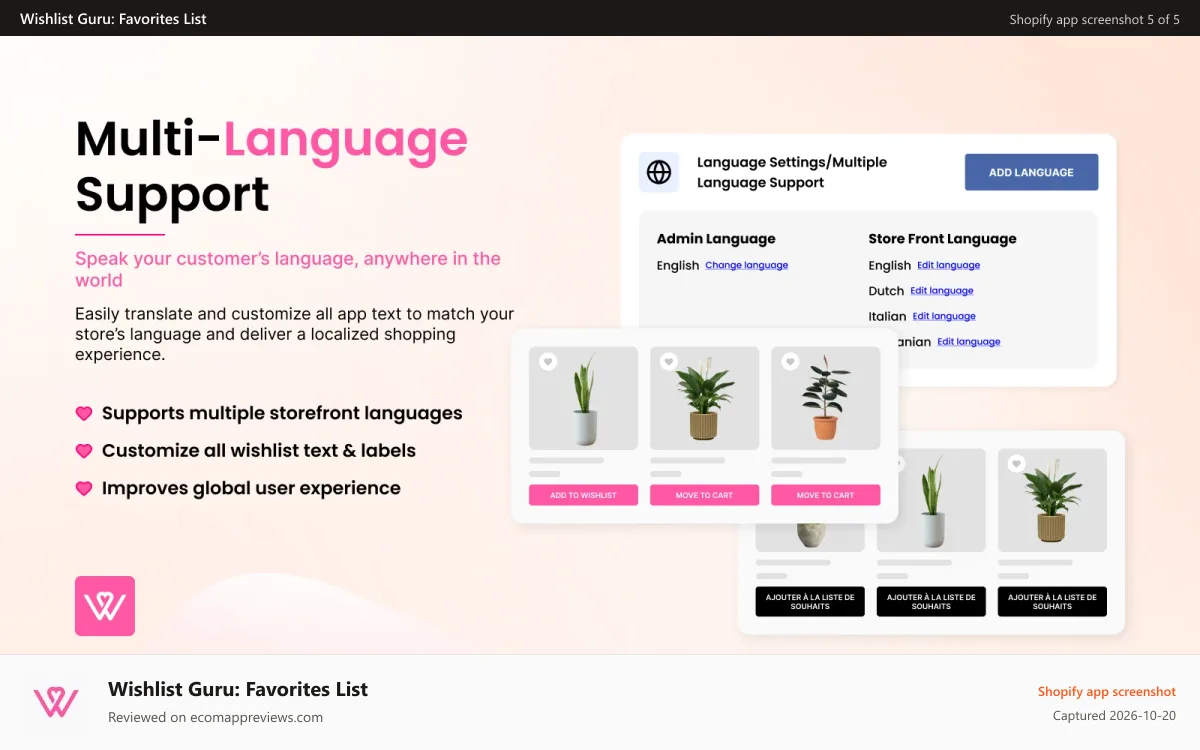Click Edit language beside Store Front English
1200x750 pixels.
coord(948,265)
